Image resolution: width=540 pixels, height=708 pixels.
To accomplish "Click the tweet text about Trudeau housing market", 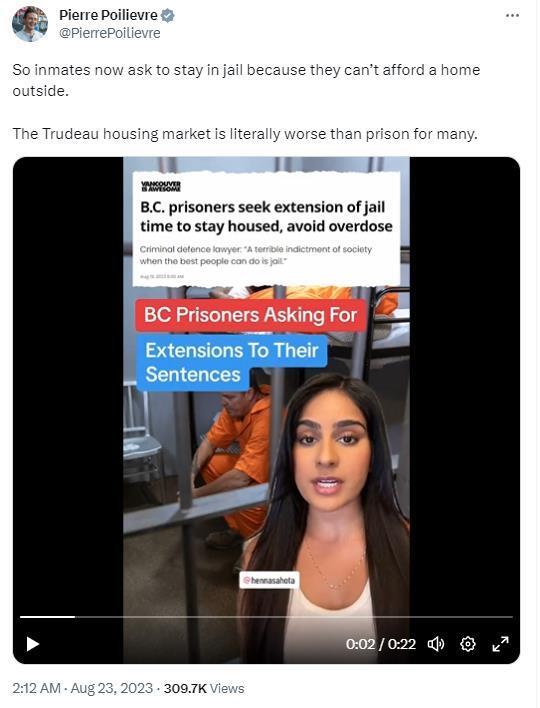I will tap(245, 134).
